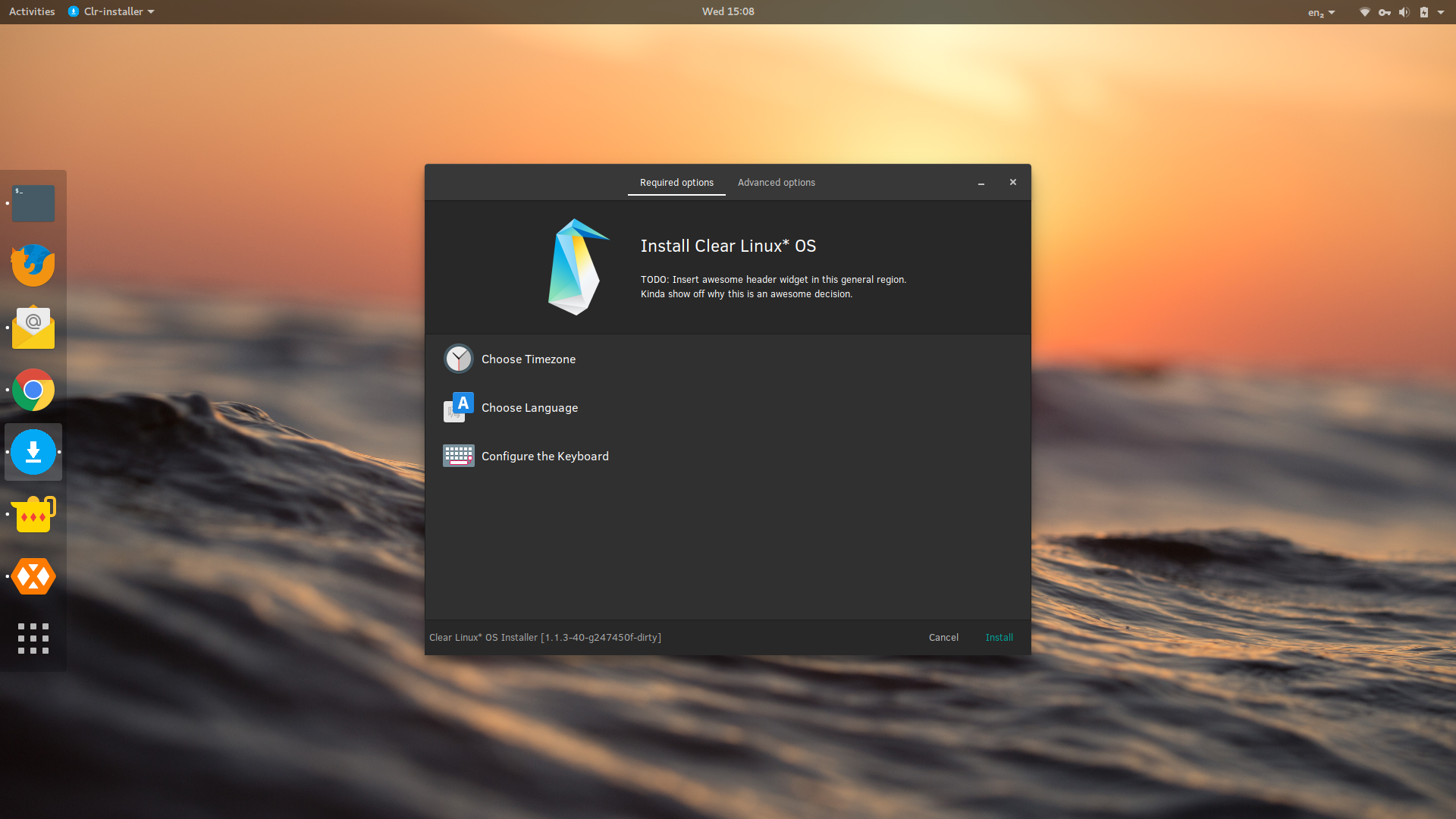Open the mail client dock icon
The image size is (1456, 819).
click(x=33, y=328)
